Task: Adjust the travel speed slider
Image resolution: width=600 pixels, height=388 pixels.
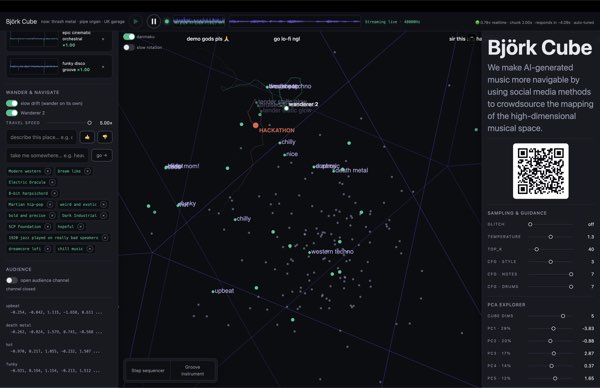Action: point(89,123)
